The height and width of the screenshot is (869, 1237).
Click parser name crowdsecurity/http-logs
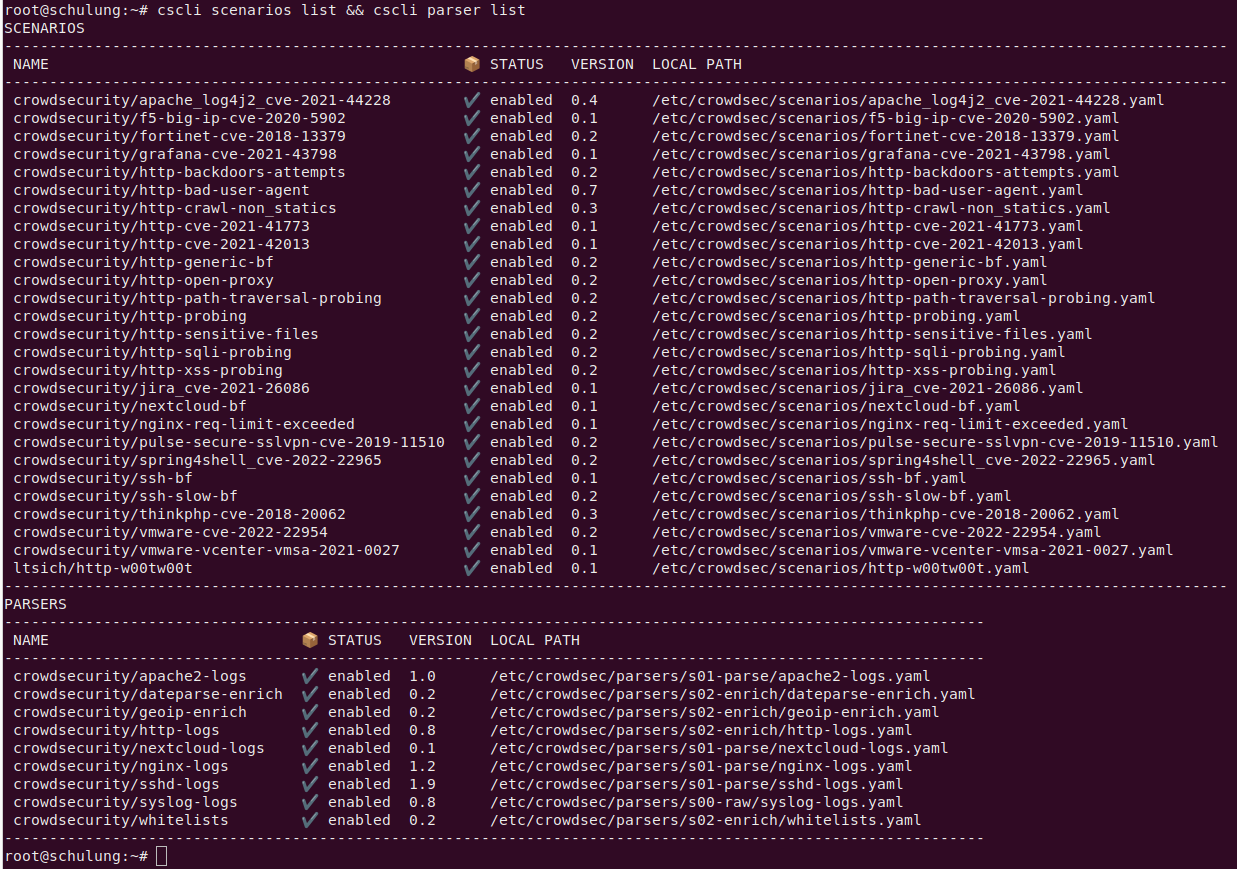(116, 730)
